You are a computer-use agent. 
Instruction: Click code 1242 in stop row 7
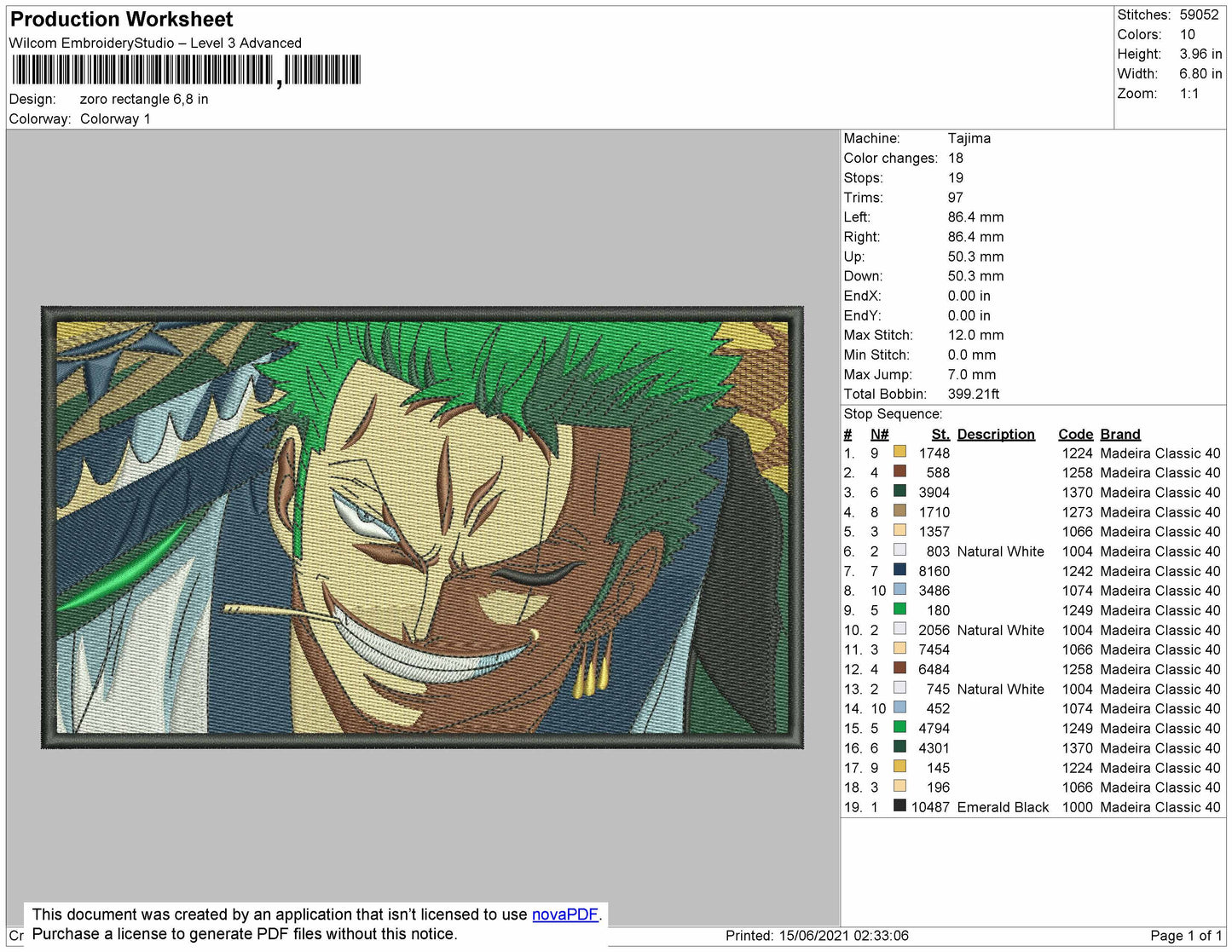coord(1077,570)
